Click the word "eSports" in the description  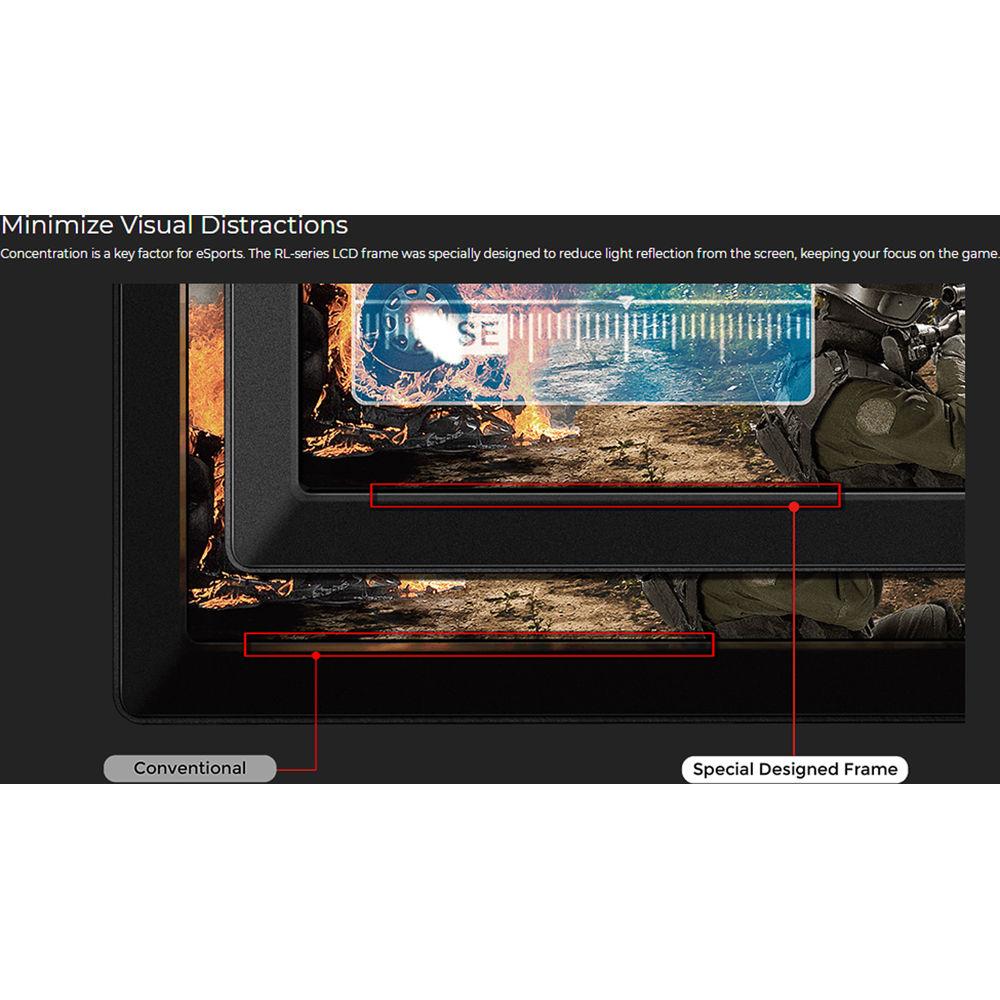point(213,254)
